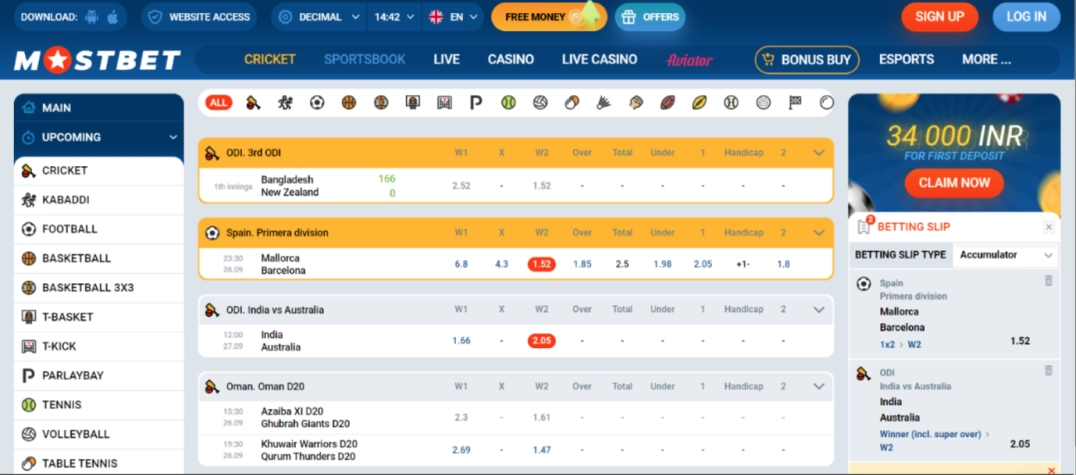1076x475 pixels.
Task: Open BASKETBALL 3X3 in the left sidebar
Action: [99, 288]
